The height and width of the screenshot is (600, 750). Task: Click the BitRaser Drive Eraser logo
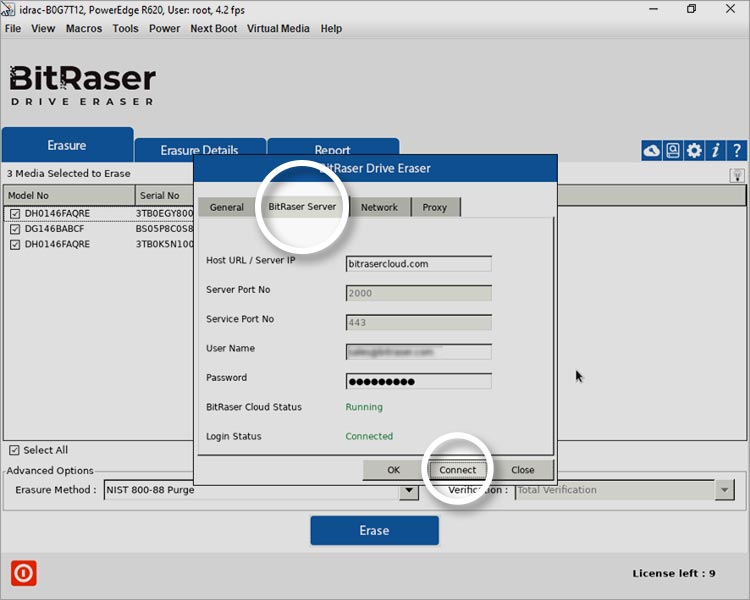[x=82, y=85]
